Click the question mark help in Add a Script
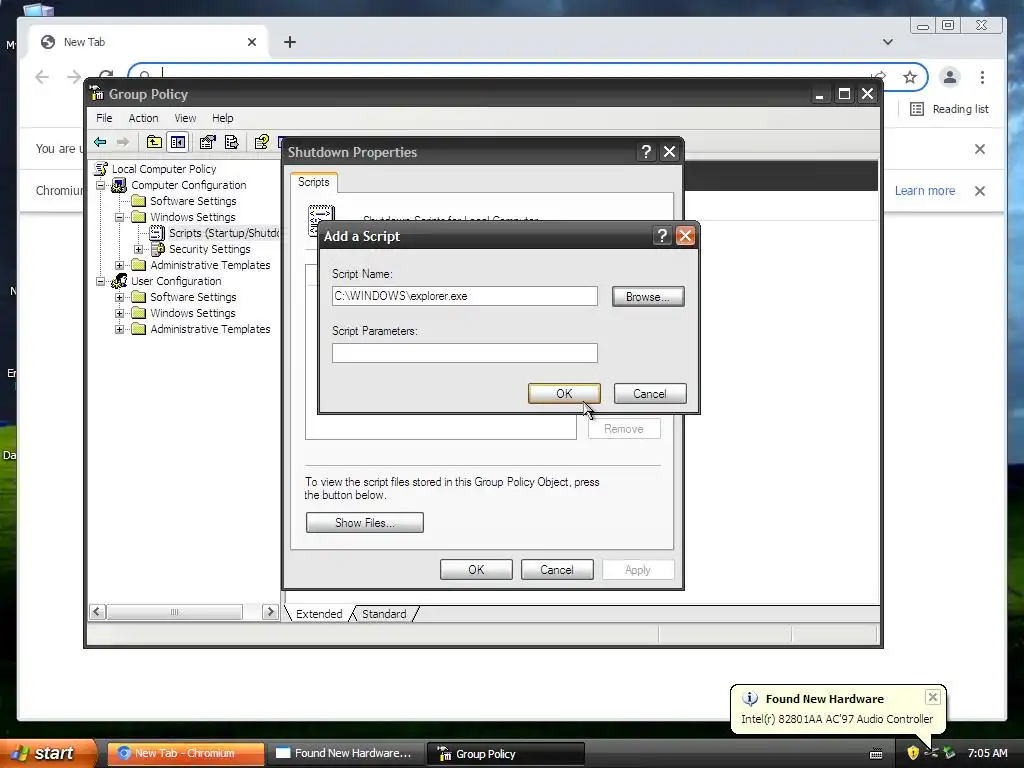1024x768 pixels. (x=662, y=236)
